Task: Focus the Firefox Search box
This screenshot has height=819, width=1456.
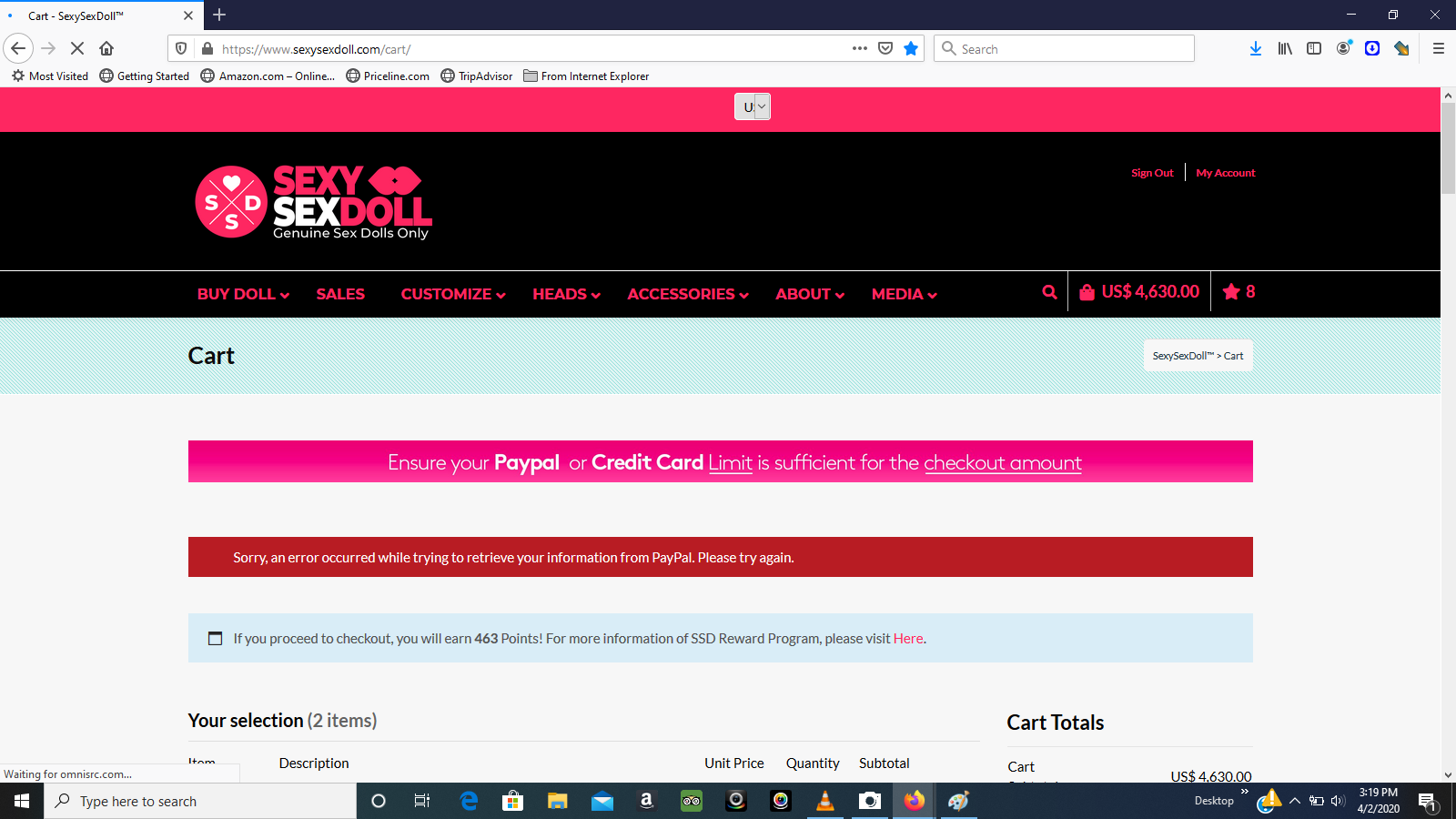Action: click(1064, 48)
